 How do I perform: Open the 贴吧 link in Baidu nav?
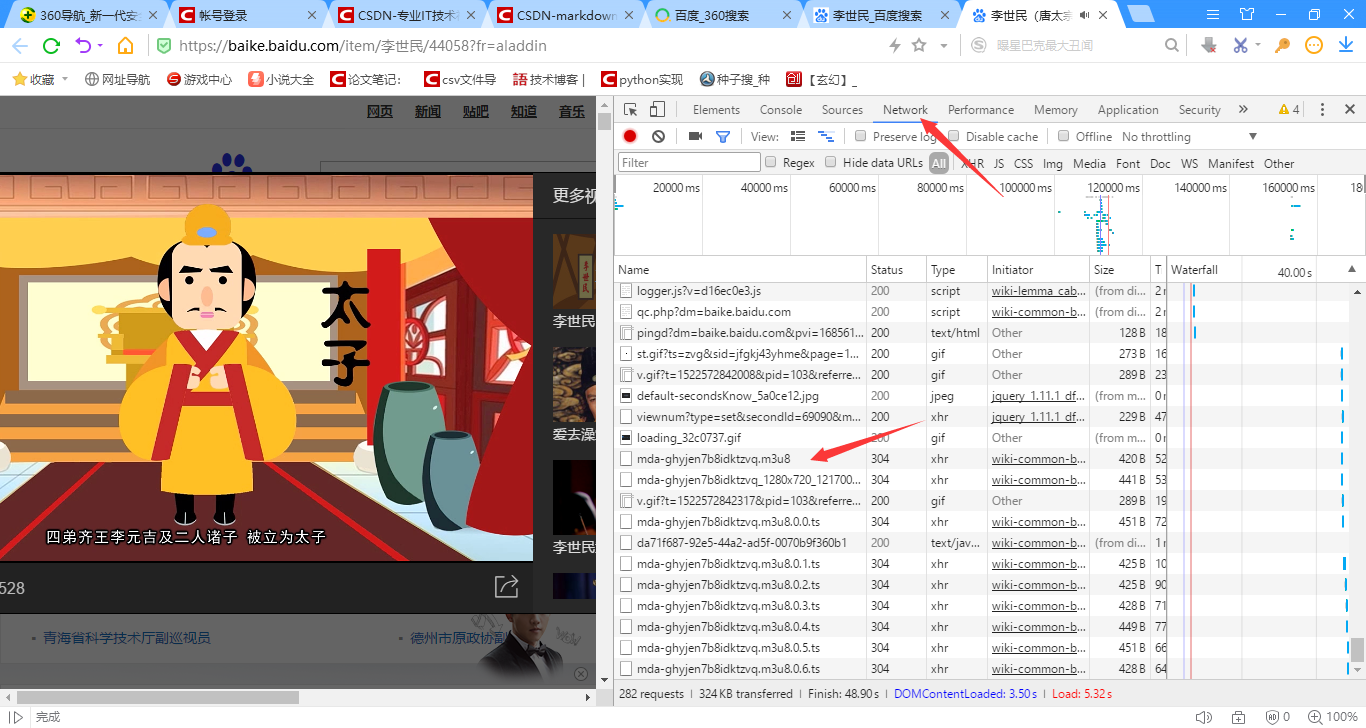(x=476, y=111)
